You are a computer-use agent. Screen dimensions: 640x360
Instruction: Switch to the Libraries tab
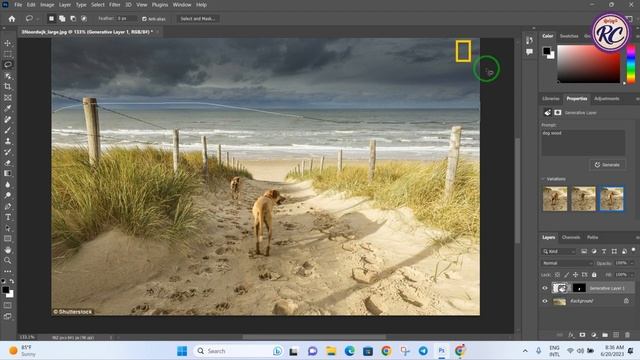[551, 99]
